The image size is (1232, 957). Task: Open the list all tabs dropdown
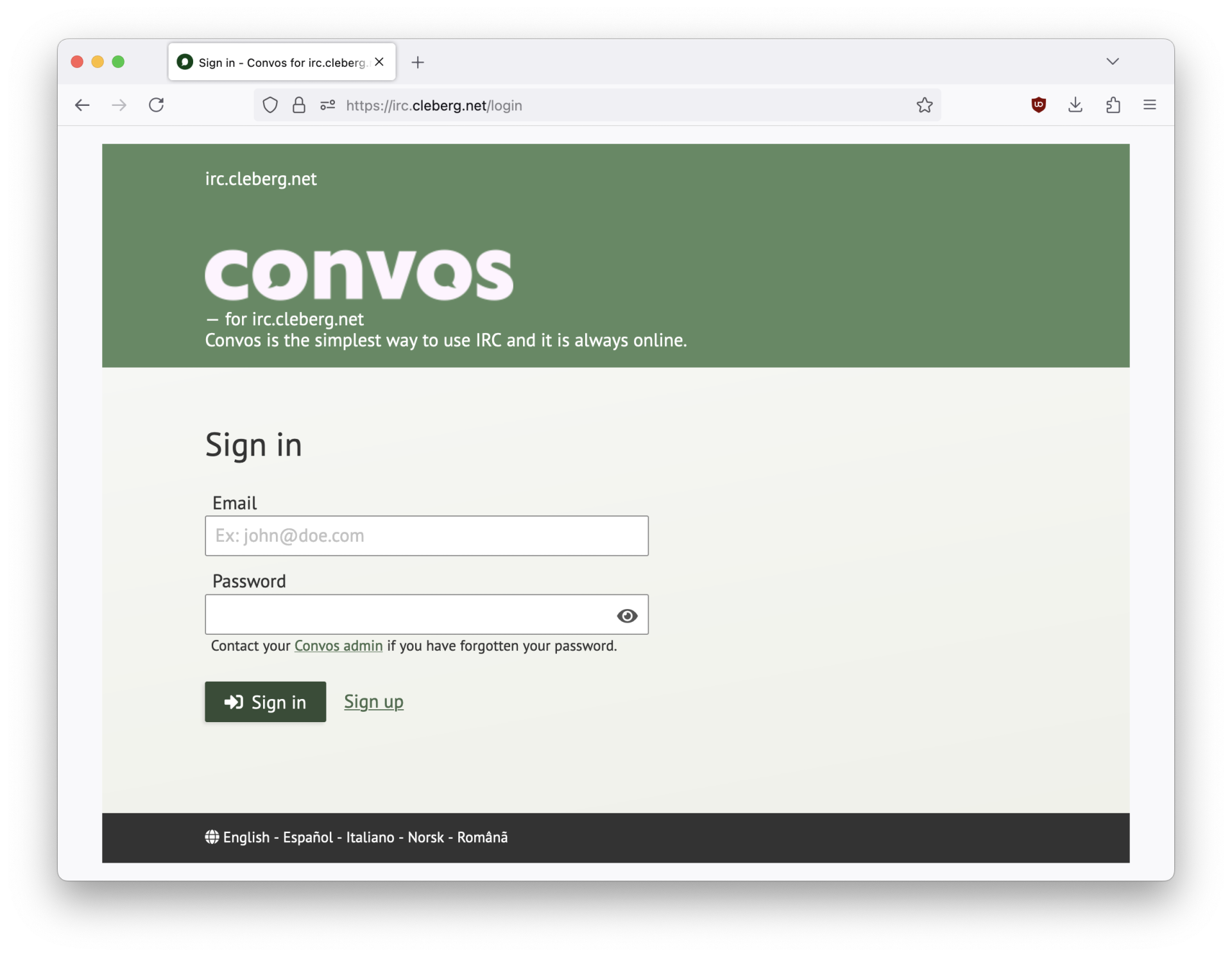[x=1112, y=61]
